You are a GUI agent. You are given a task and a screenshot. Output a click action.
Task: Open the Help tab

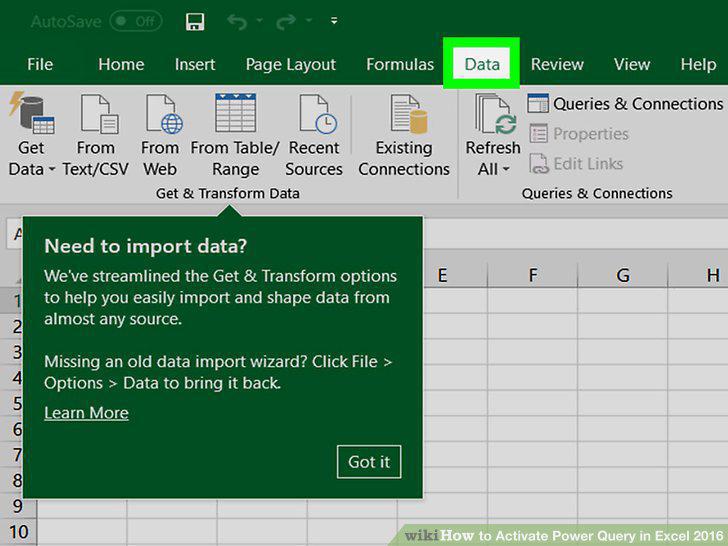pyautogui.click(x=698, y=64)
